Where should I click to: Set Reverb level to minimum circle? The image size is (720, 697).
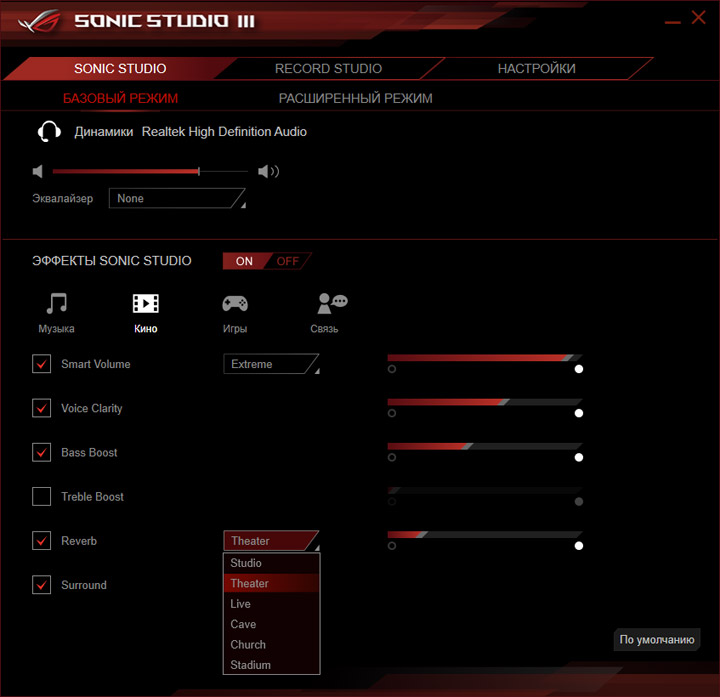pyautogui.click(x=392, y=546)
